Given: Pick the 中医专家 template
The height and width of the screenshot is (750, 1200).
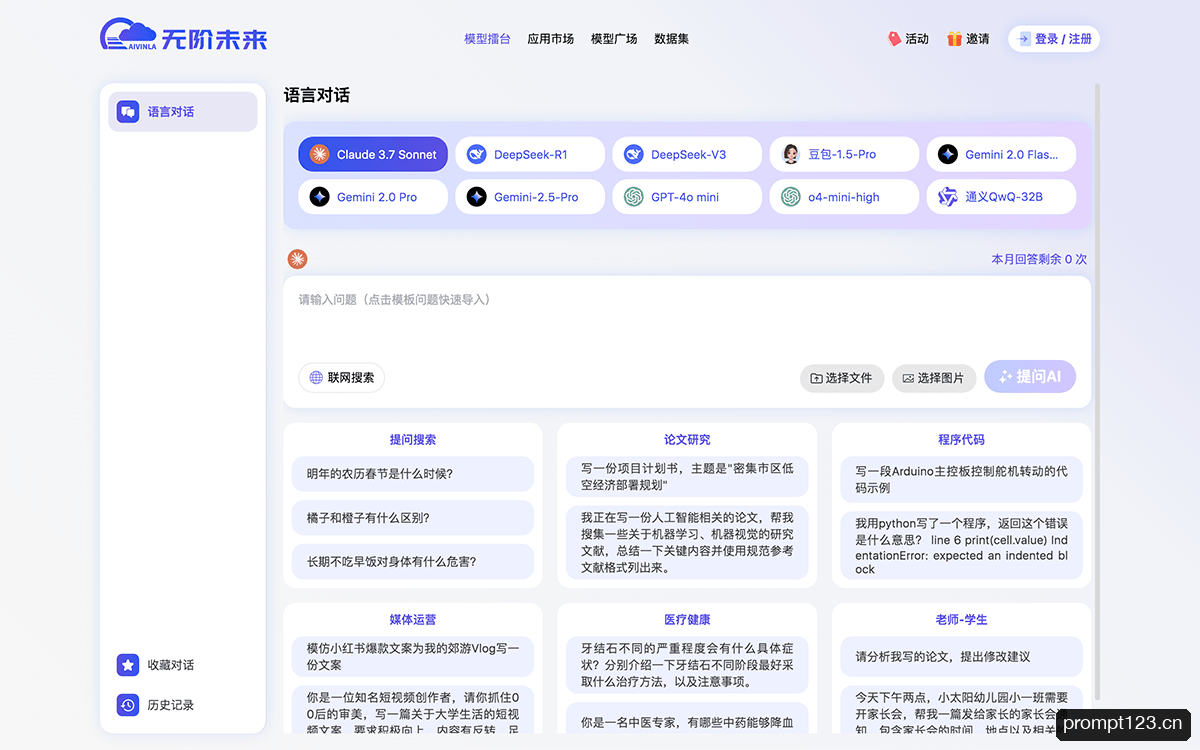Looking at the screenshot, I should click(x=687, y=718).
